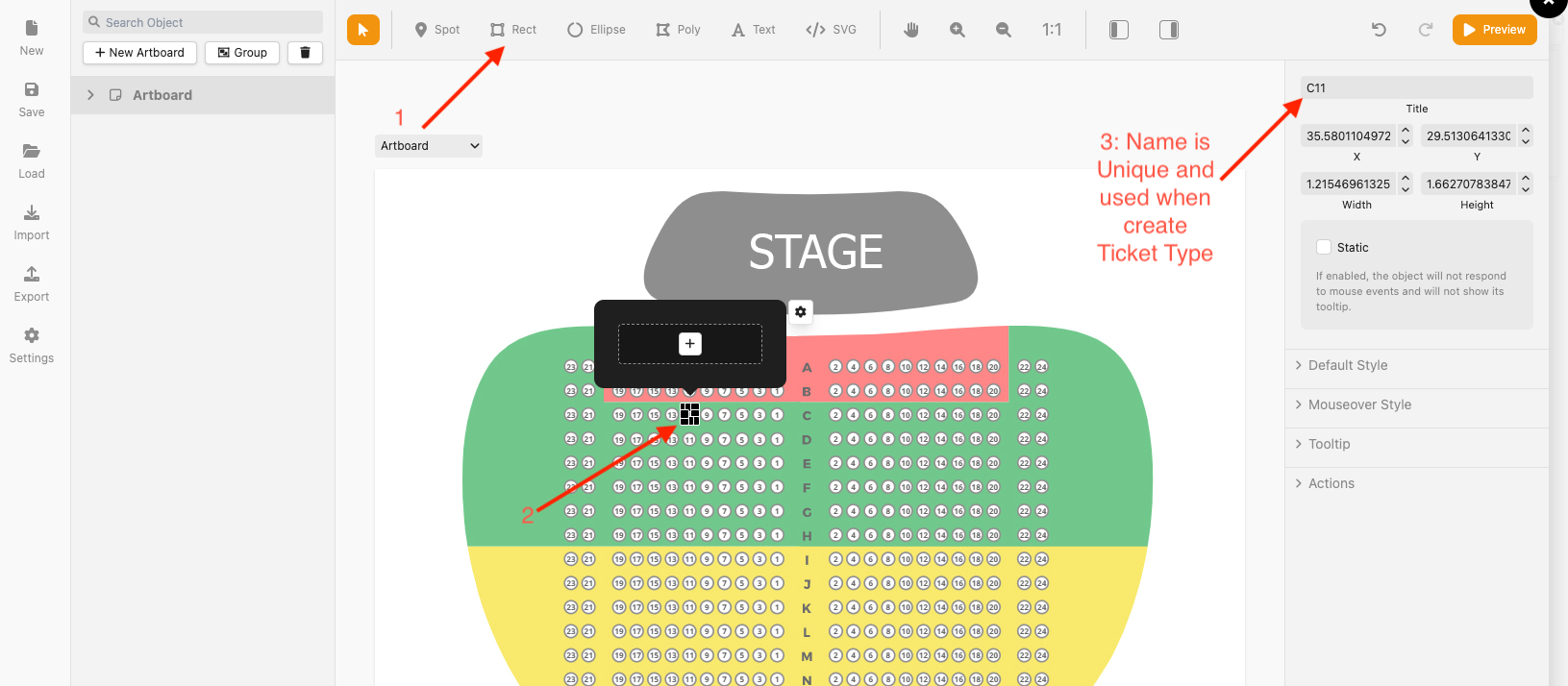Click Import in left sidebar
This screenshot has height=686, width=1568.
click(32, 223)
